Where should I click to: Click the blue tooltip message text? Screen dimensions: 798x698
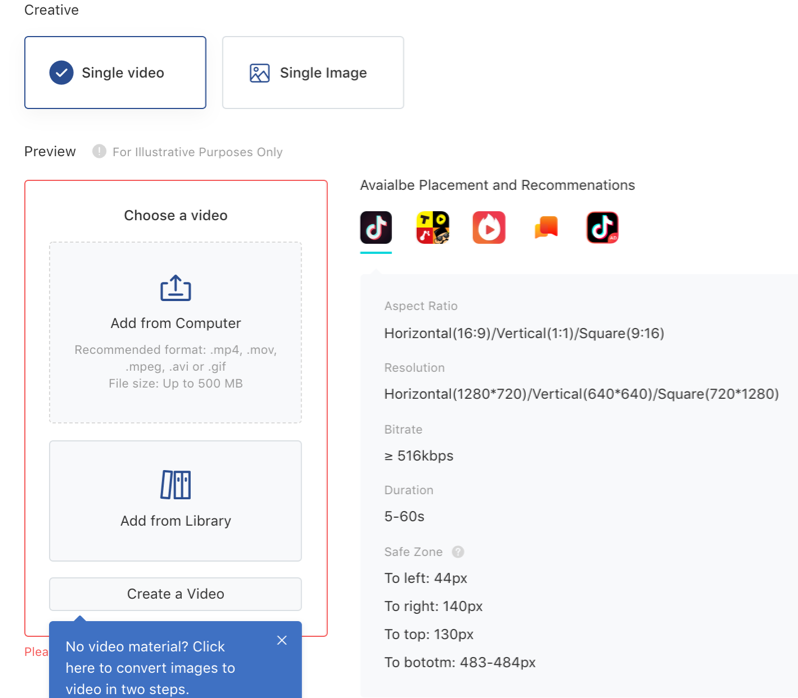150,667
